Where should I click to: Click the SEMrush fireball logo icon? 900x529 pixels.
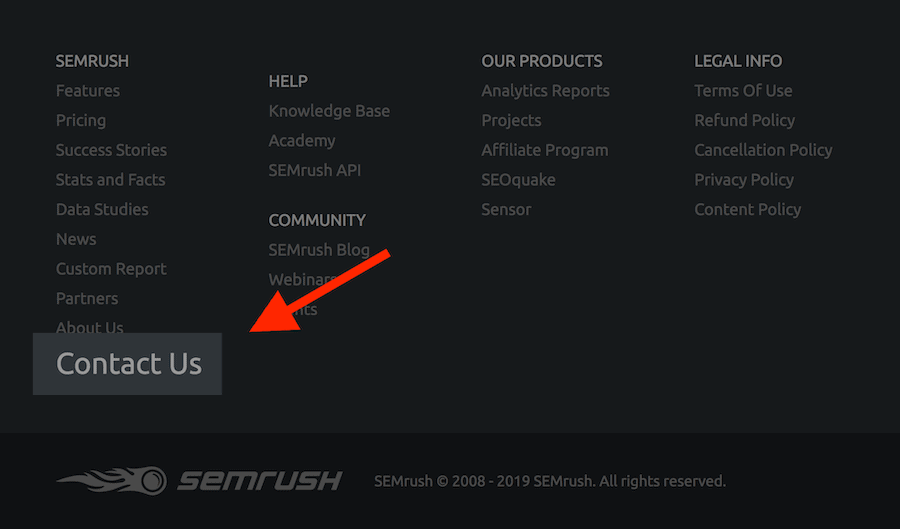(x=112, y=480)
